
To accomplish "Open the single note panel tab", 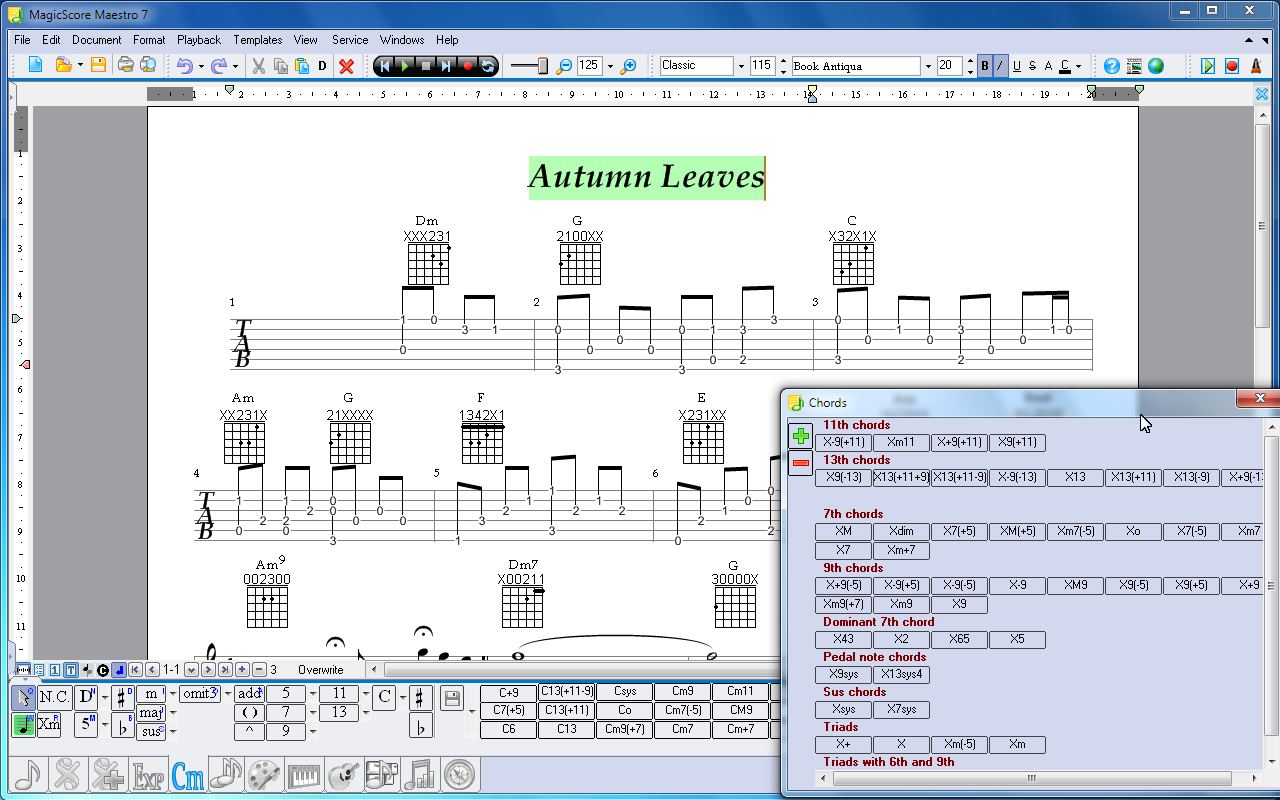I will 28,775.
